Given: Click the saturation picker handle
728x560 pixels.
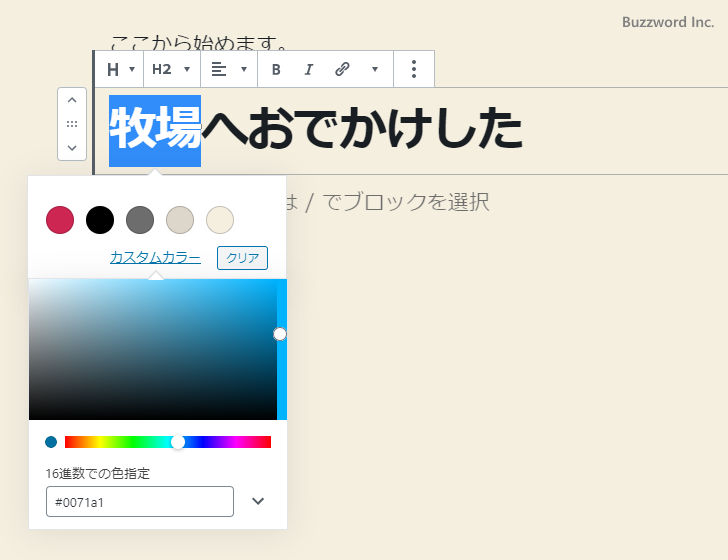Looking at the screenshot, I should pyautogui.click(x=280, y=334).
